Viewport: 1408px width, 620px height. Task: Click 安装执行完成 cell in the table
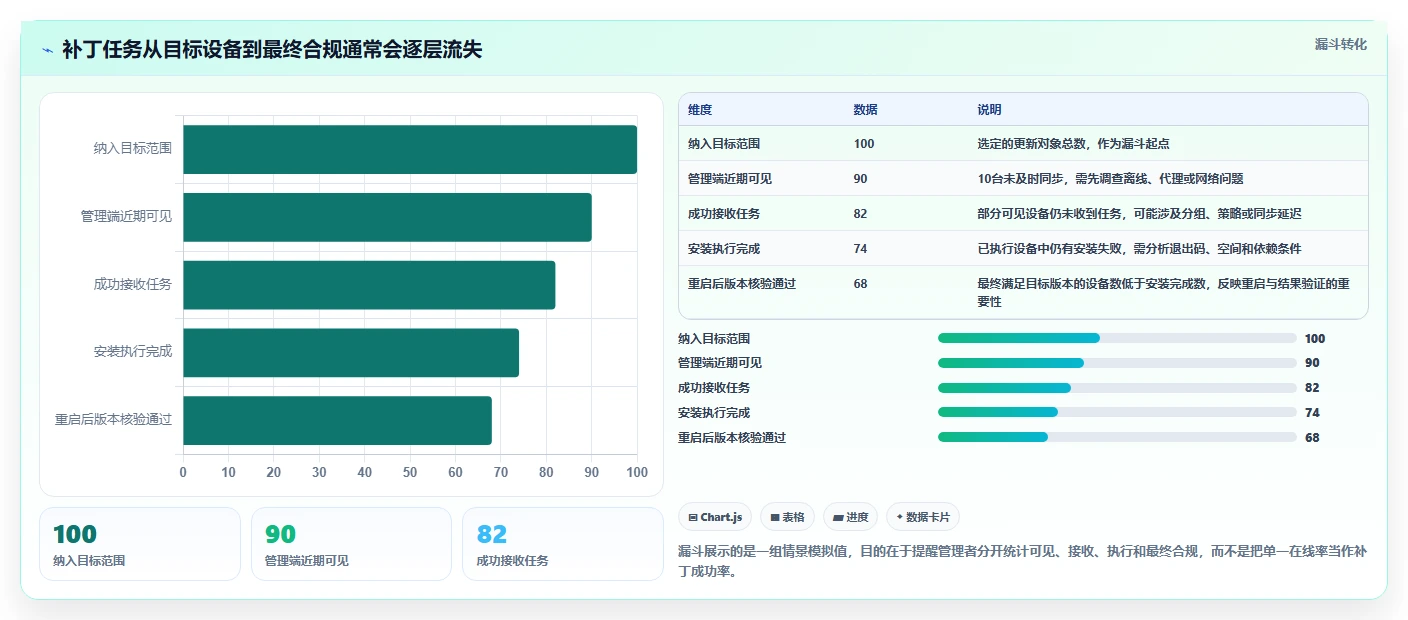[x=724, y=248]
